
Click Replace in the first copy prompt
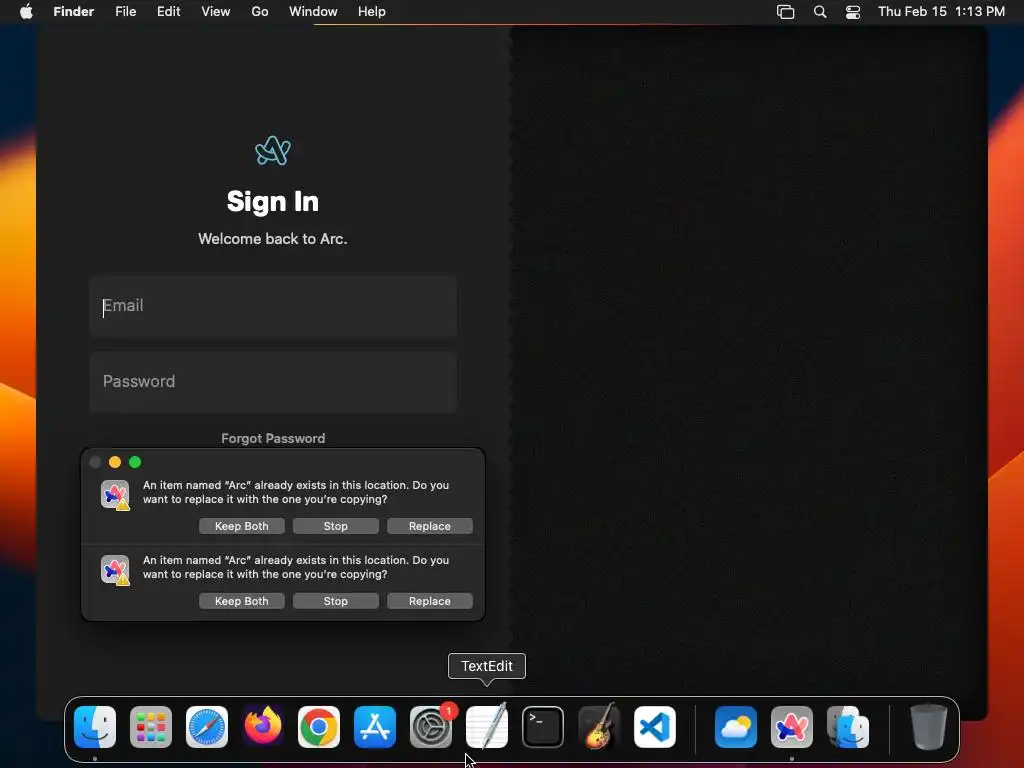(x=430, y=526)
